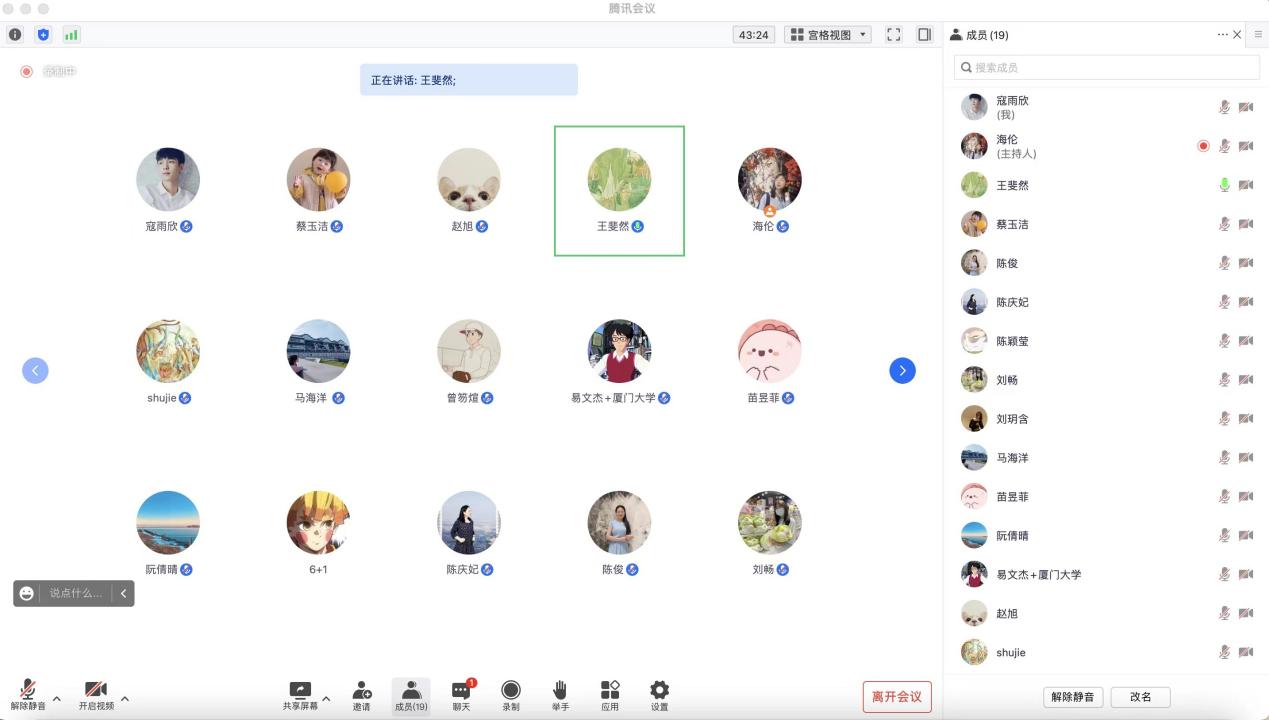Open the Chat (聊天) icon
Image resolution: width=1269 pixels, height=720 pixels.
click(460, 691)
